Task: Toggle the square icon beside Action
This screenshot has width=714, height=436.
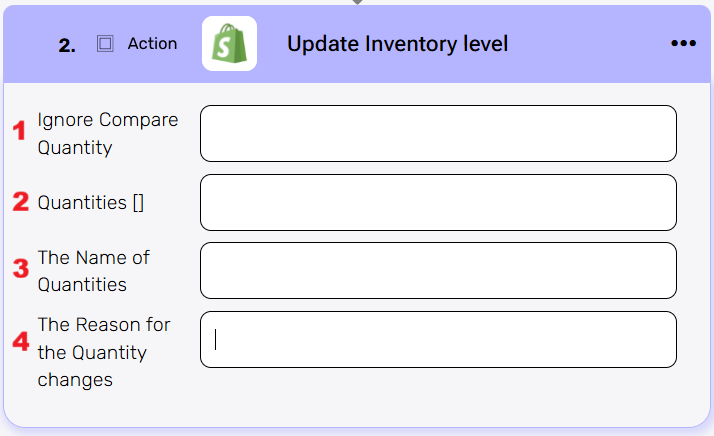Action: 105,44
